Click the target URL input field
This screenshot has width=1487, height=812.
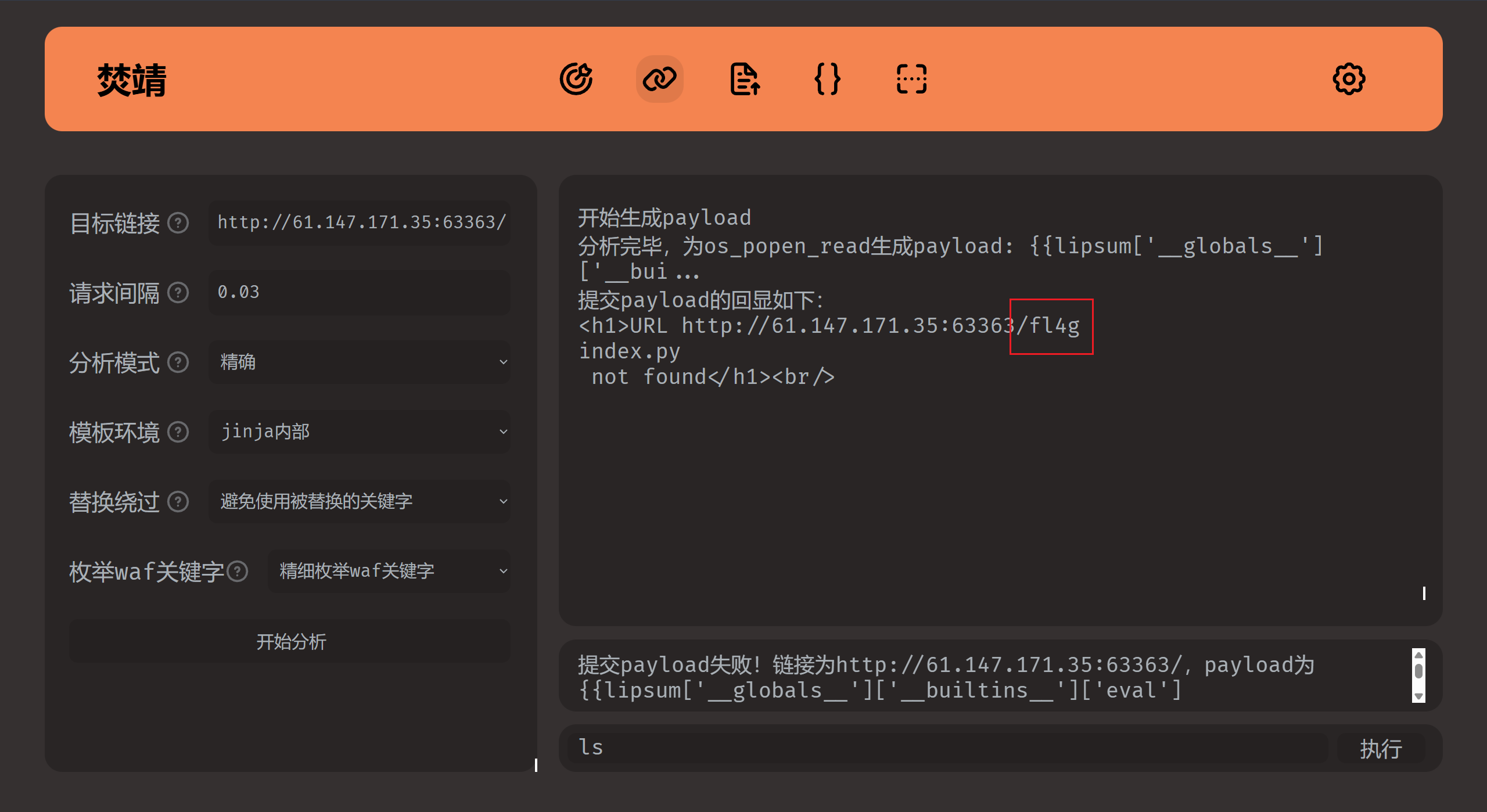(360, 223)
